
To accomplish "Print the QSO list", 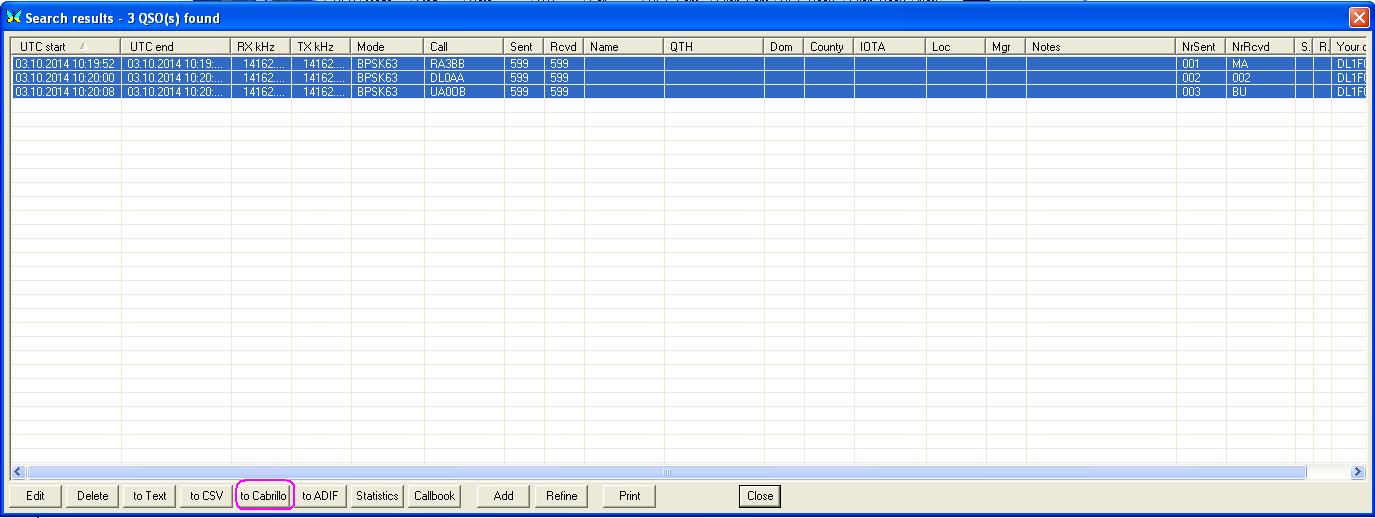I will 629,496.
